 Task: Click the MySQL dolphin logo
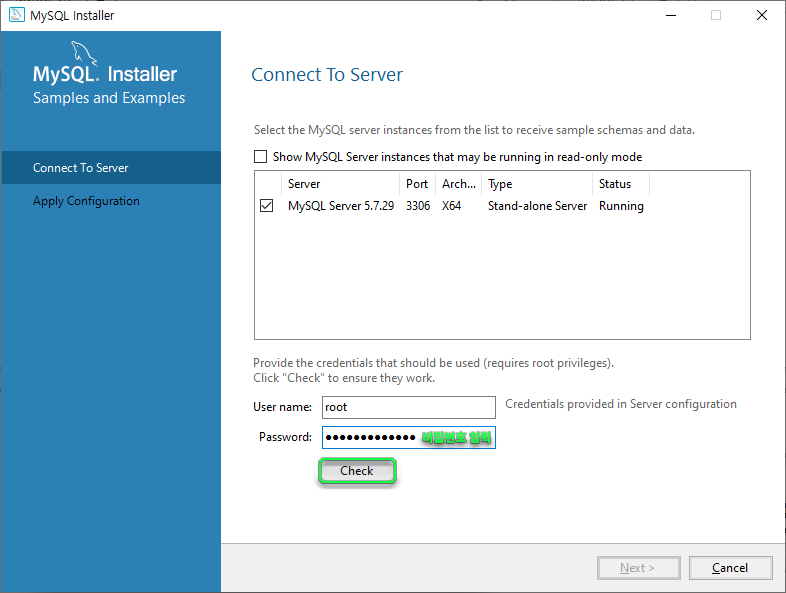click(83, 53)
